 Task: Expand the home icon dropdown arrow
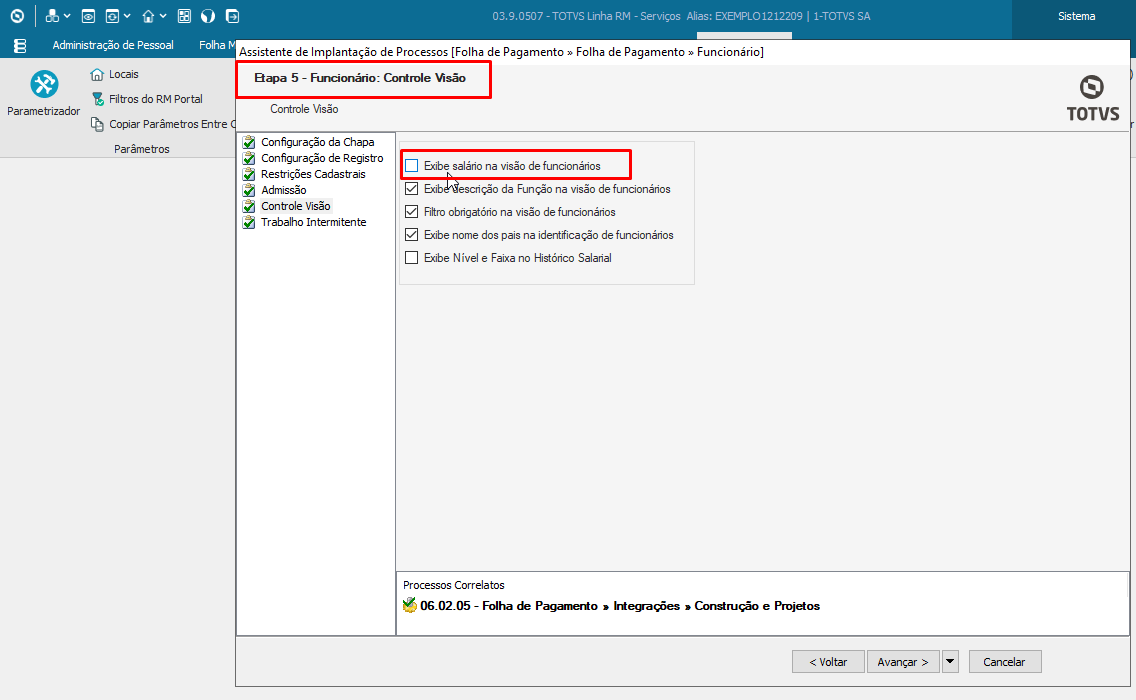[163, 16]
